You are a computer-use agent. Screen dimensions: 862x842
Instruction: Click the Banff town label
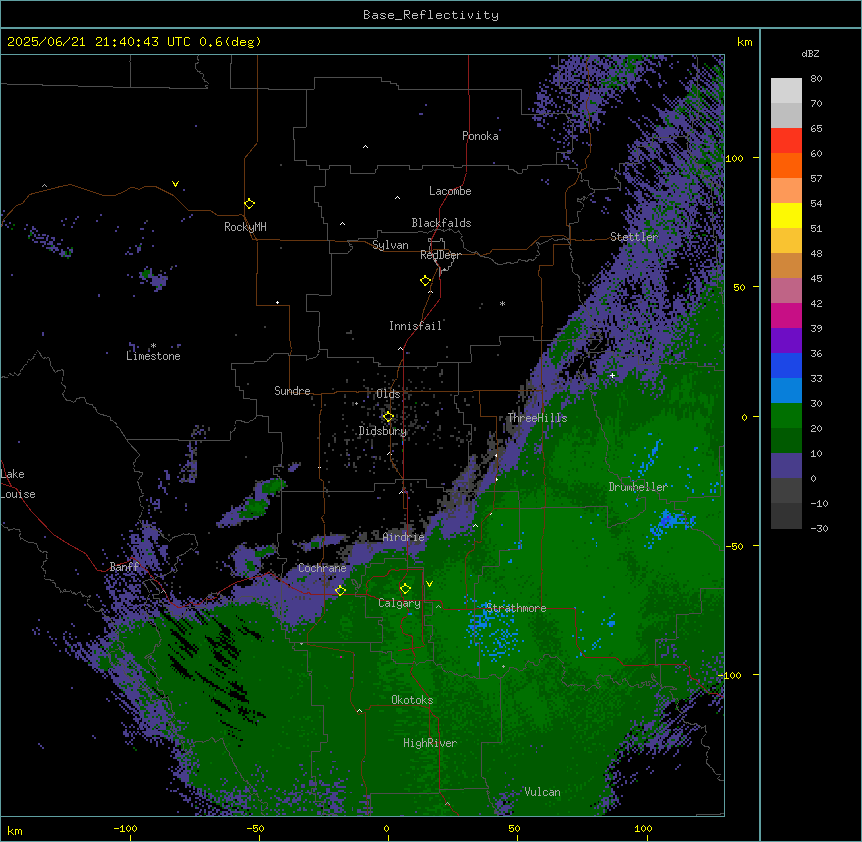coord(124,567)
